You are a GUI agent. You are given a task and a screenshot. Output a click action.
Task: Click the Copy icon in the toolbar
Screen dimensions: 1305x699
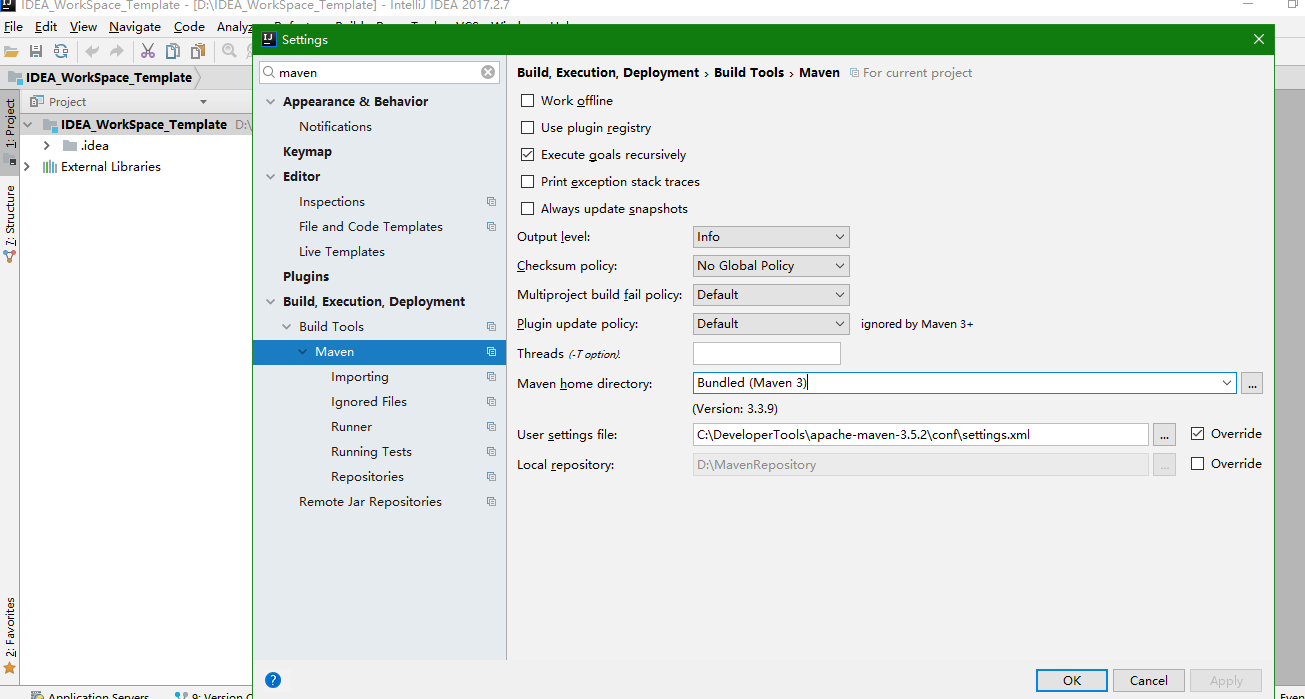coord(173,51)
